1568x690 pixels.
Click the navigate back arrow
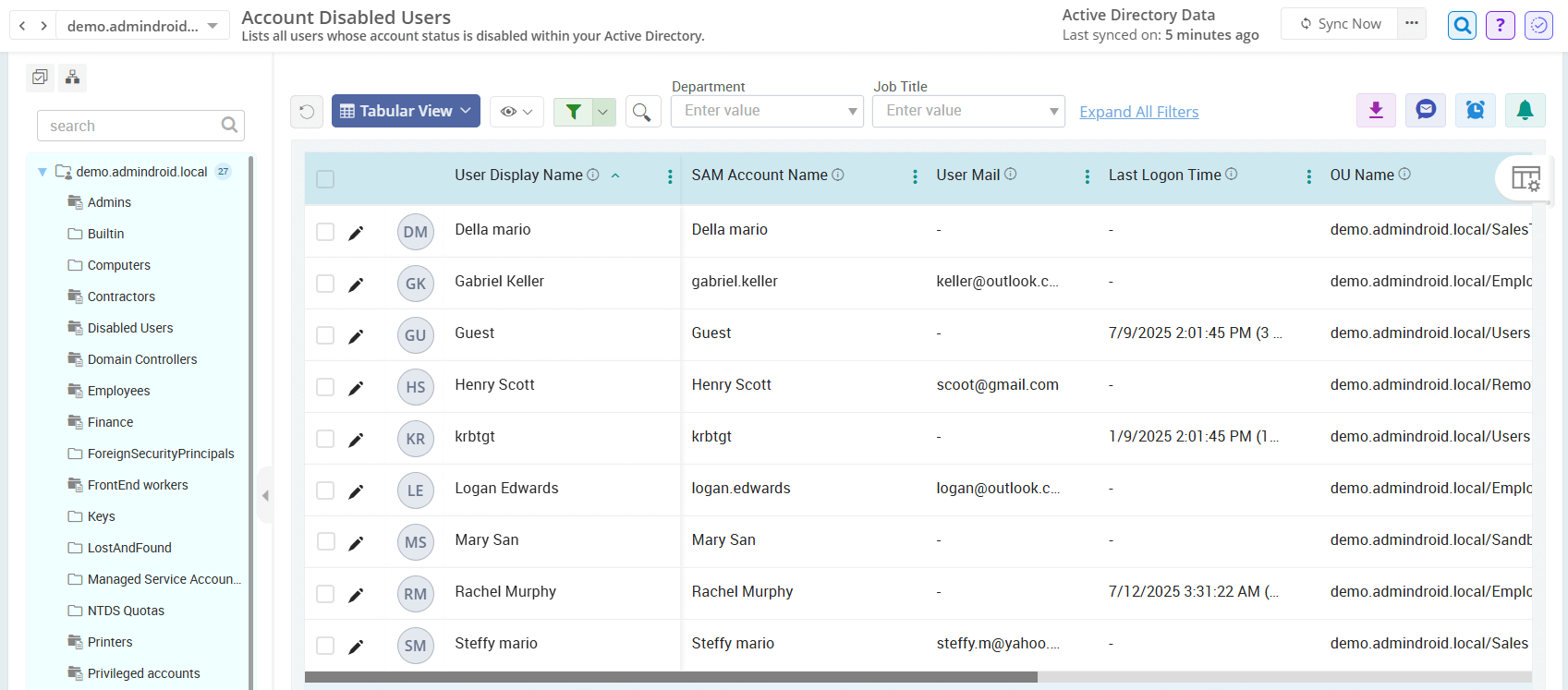(22, 26)
